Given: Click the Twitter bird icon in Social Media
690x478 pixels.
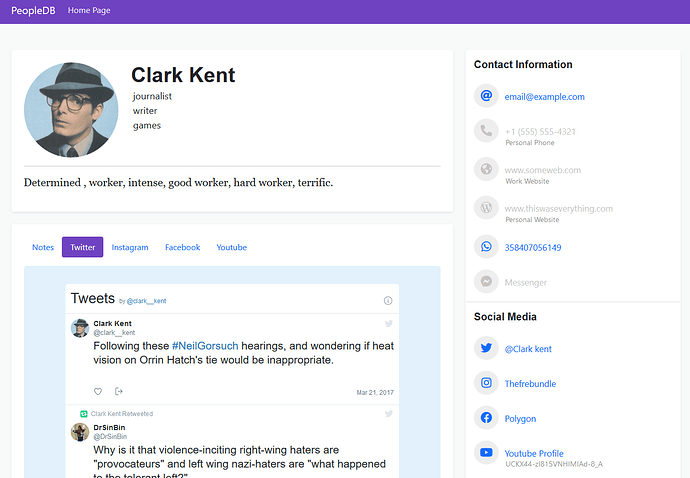Looking at the screenshot, I should click(x=486, y=348).
